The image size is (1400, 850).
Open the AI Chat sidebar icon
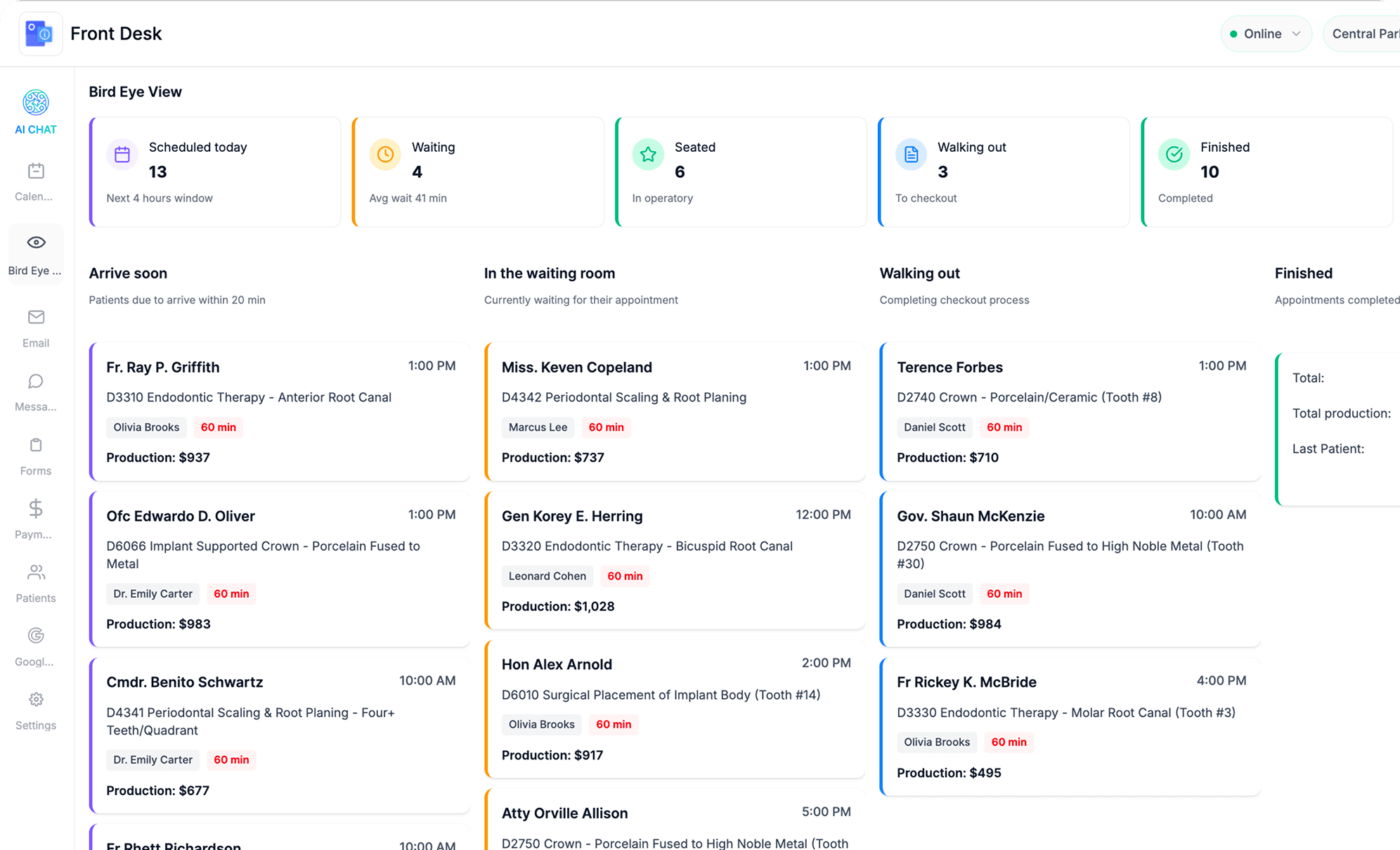[x=36, y=103]
